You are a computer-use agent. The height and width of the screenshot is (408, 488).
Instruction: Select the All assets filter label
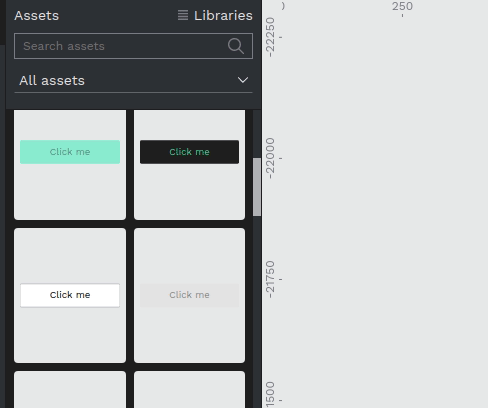[x=52, y=81]
